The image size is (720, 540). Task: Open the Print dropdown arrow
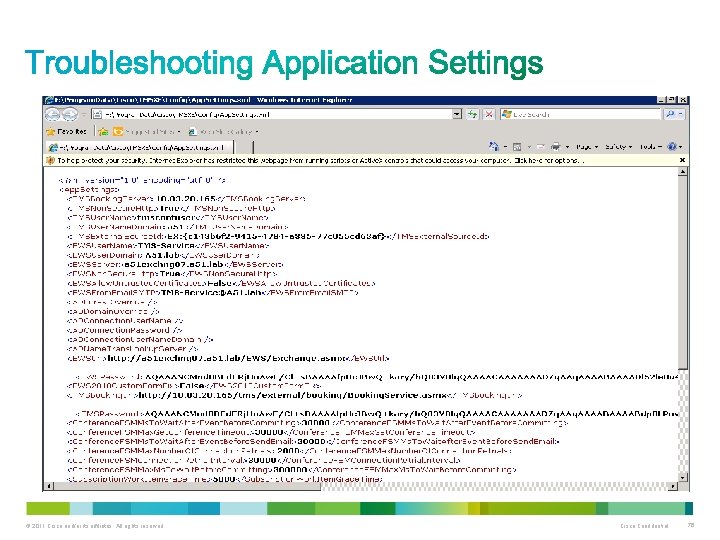tap(568, 147)
